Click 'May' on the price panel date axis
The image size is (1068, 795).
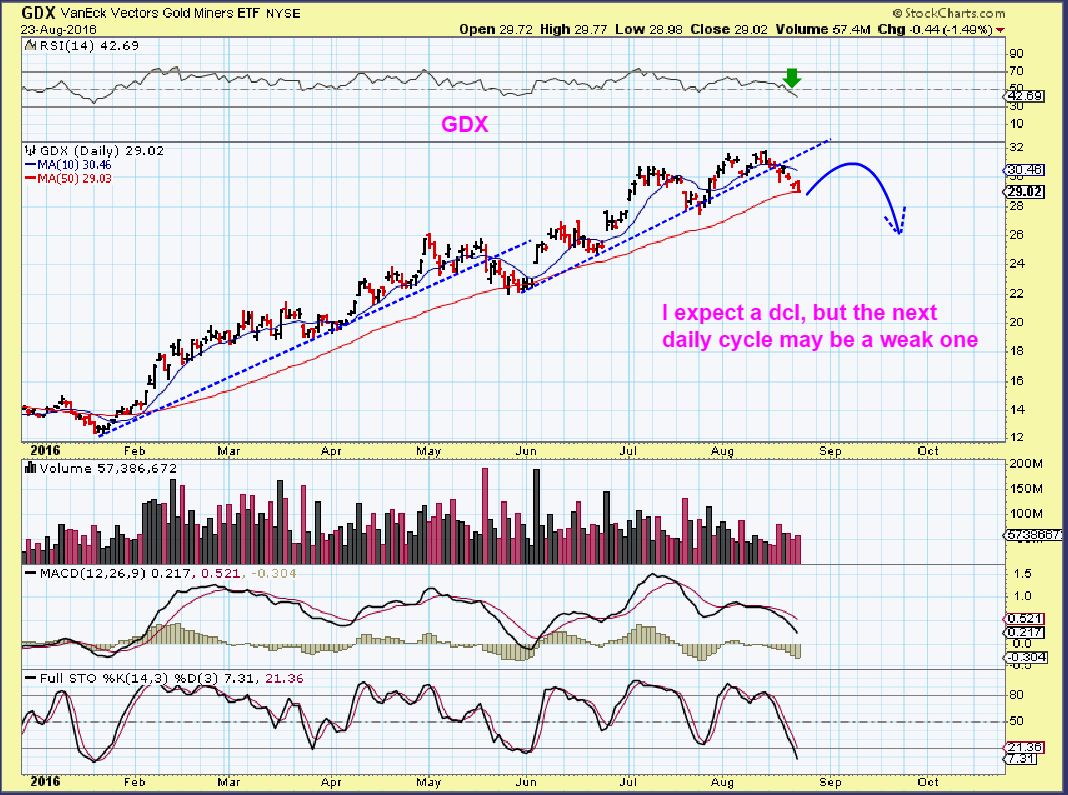428,451
